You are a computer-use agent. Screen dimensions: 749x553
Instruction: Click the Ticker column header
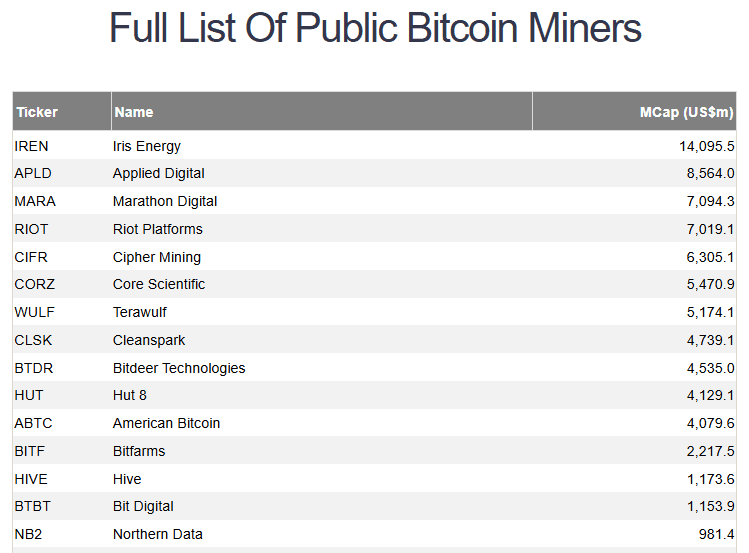[x=37, y=112]
